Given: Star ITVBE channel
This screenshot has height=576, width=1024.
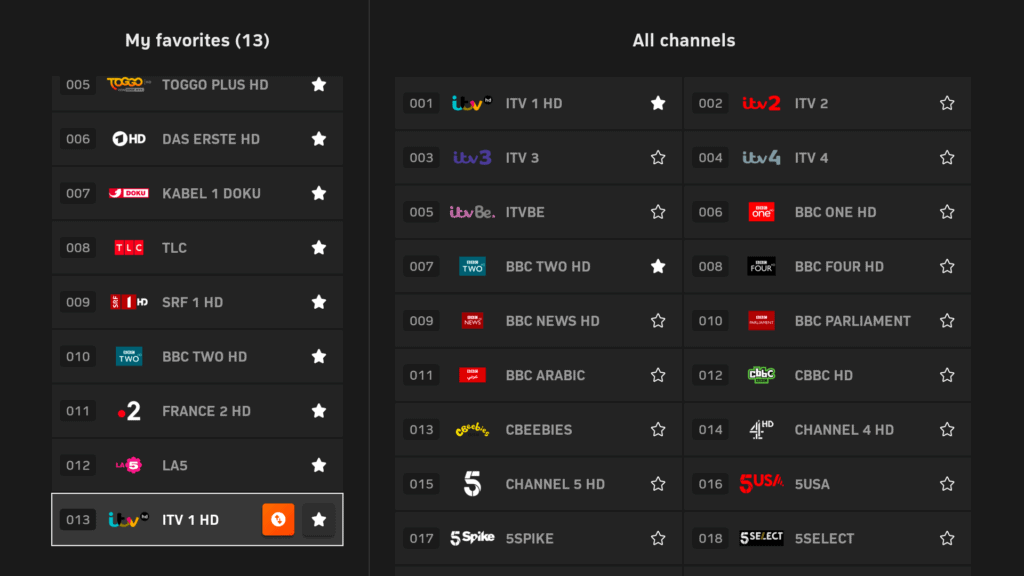Looking at the screenshot, I should click(658, 212).
